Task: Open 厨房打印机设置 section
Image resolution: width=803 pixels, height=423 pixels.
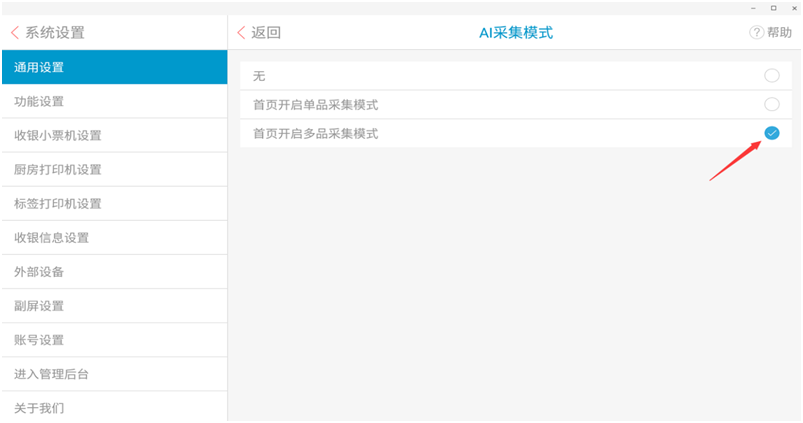Action: point(114,170)
